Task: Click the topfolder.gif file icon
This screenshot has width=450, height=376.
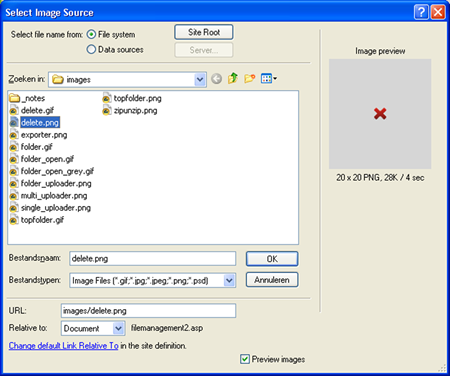Action: click(x=14, y=220)
